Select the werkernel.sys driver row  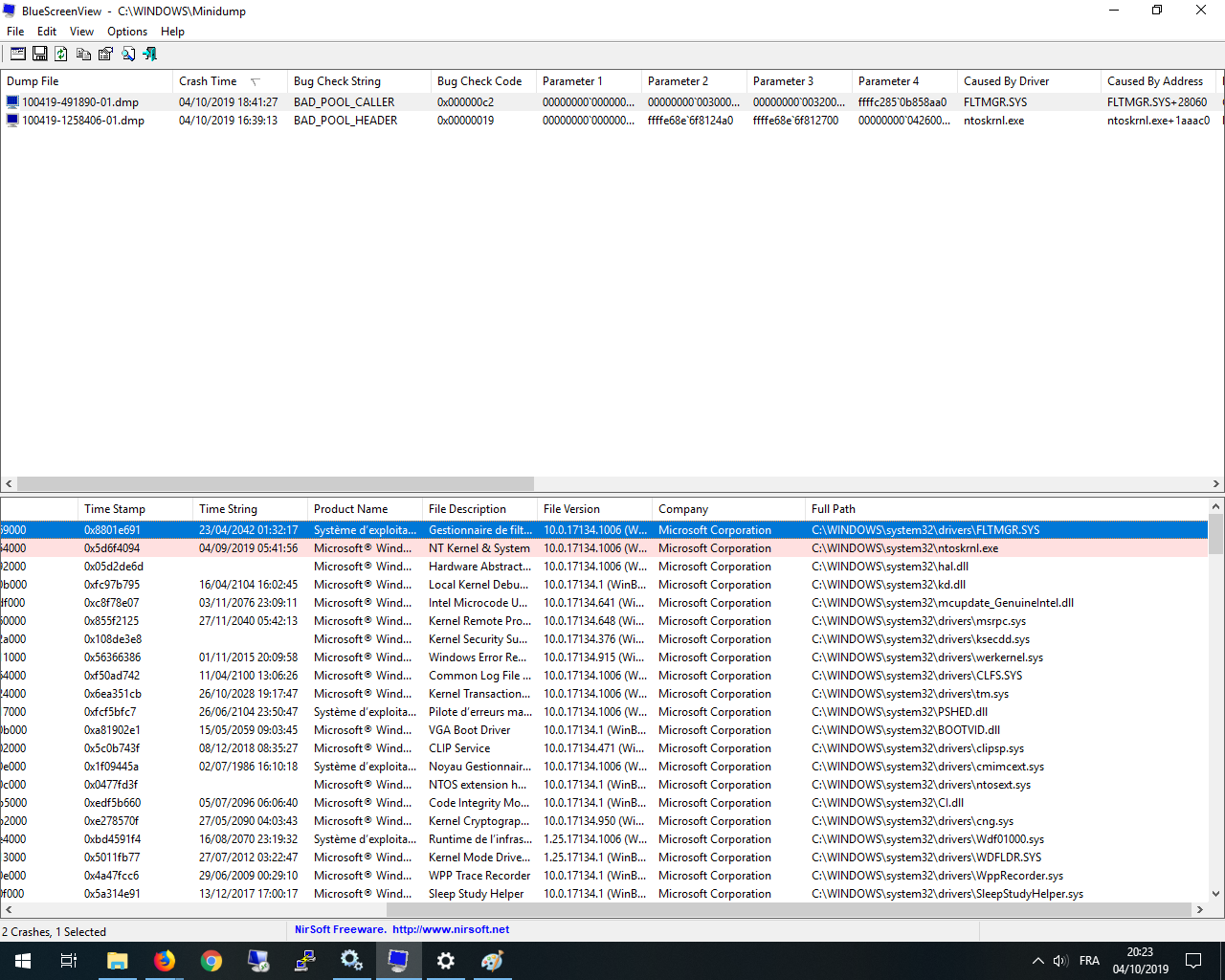tap(604, 657)
